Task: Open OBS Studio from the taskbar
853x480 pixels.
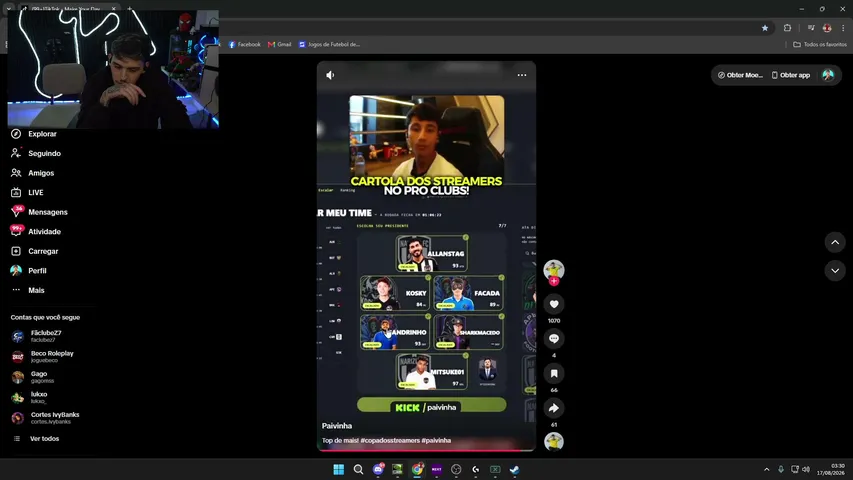Action: [x=456, y=469]
